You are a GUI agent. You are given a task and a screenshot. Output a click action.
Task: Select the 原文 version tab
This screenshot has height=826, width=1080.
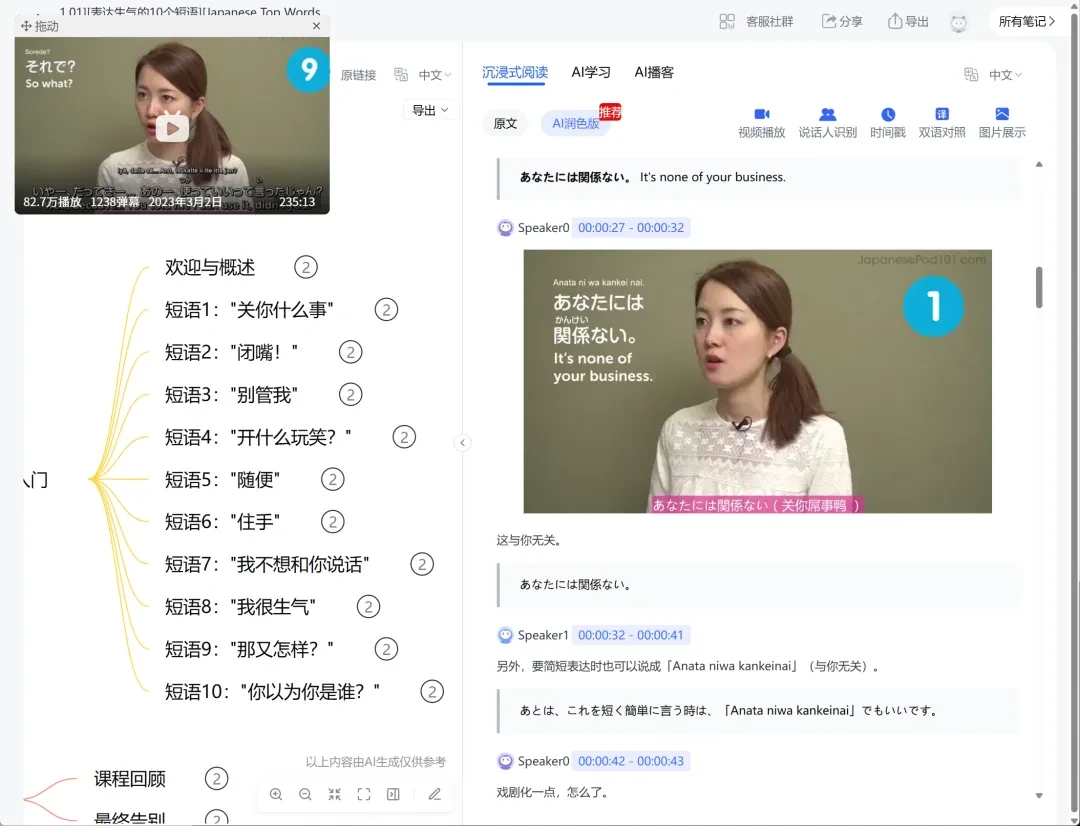(505, 123)
